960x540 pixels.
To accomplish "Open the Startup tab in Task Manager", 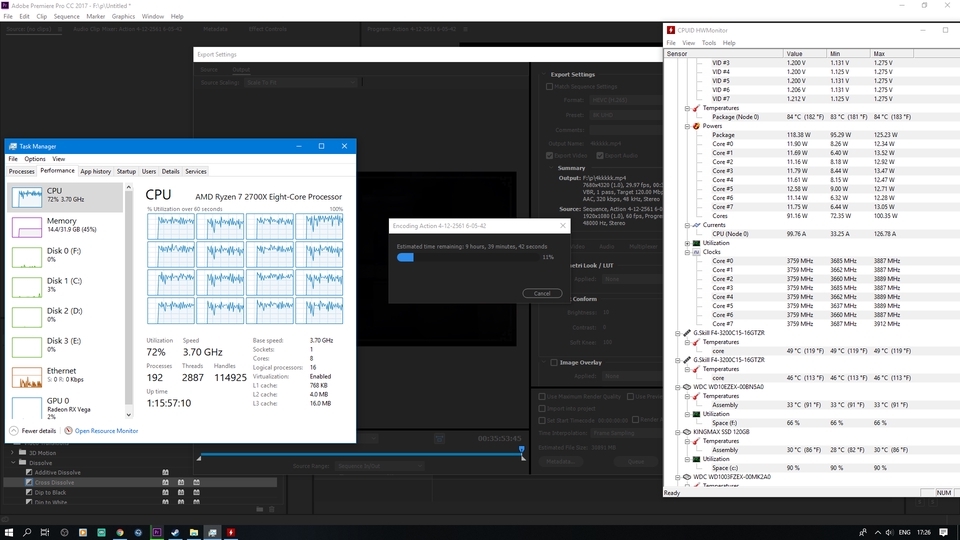I will coord(126,171).
